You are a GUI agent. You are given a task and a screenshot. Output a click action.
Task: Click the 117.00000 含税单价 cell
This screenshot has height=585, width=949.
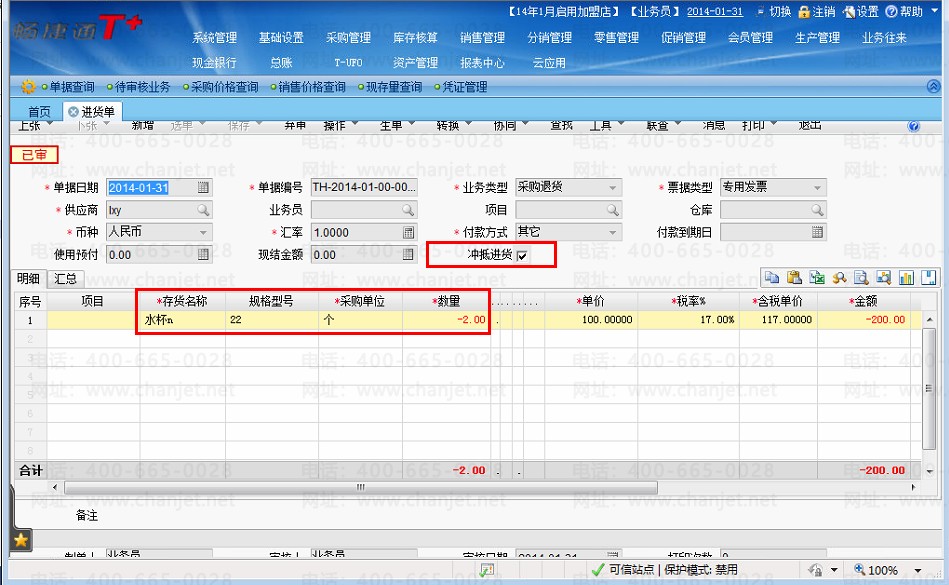point(778,320)
